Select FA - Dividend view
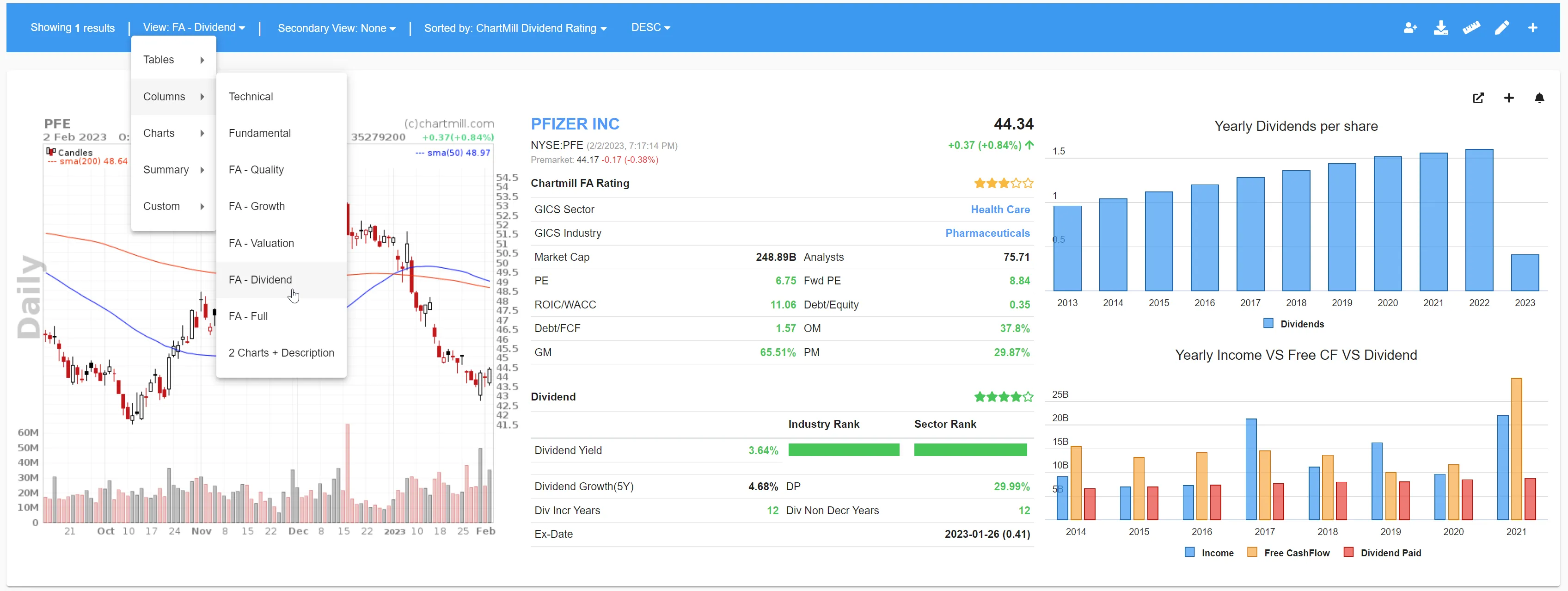Screen dimensions: 1568x591 (281, 280)
